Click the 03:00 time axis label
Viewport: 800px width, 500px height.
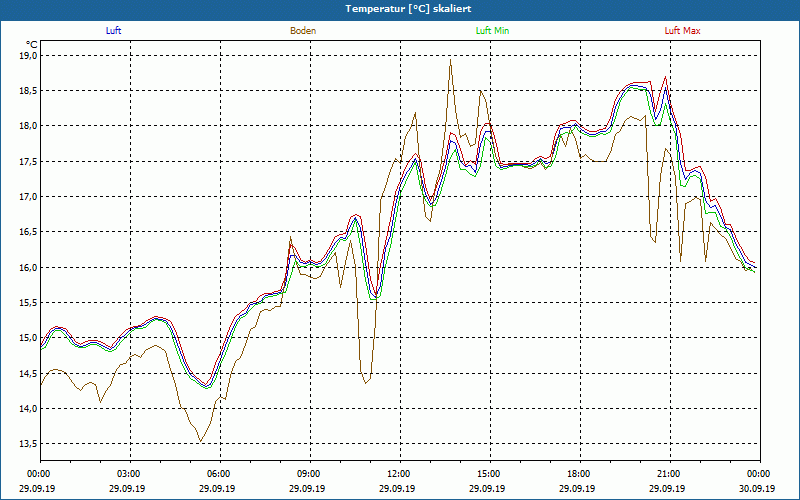131,474
